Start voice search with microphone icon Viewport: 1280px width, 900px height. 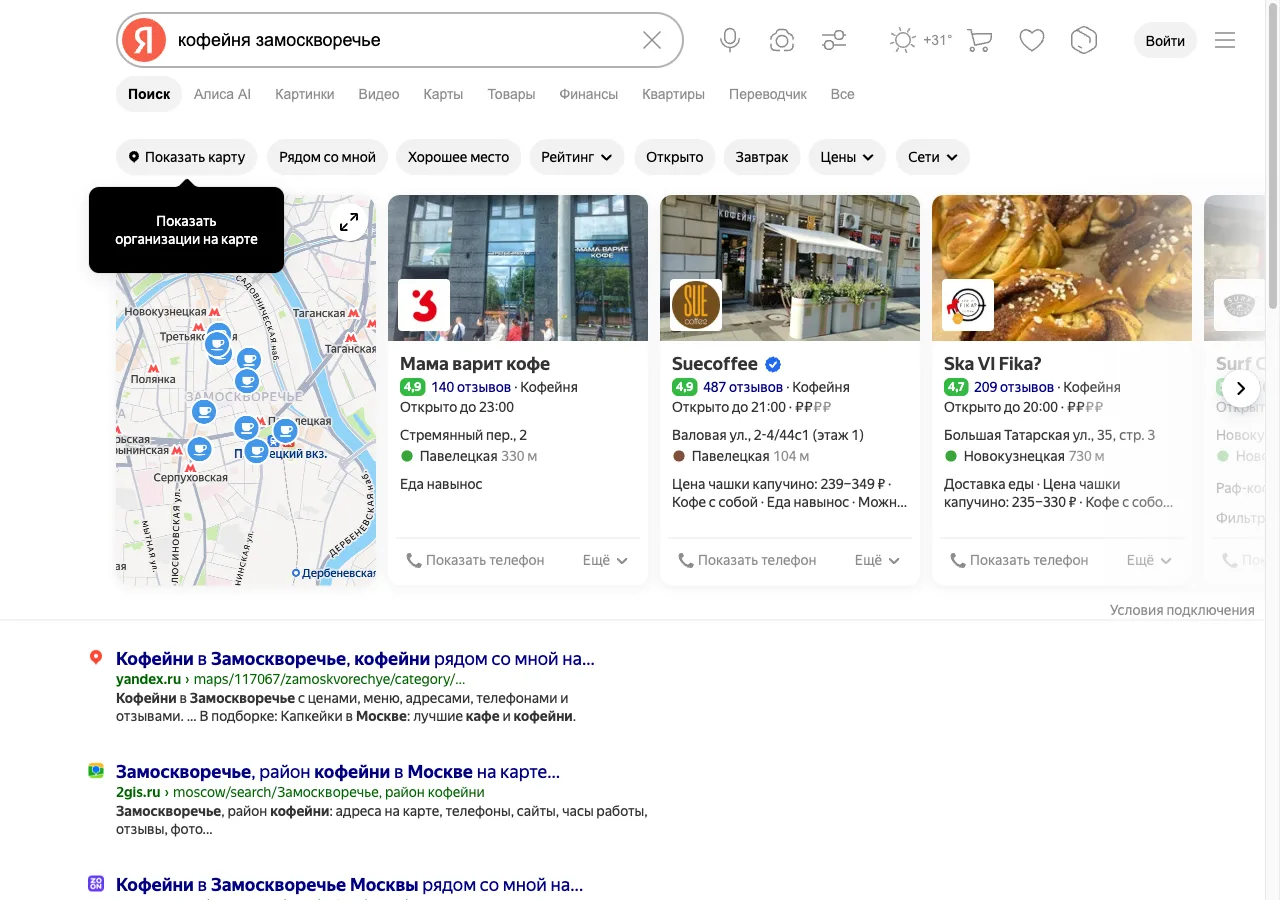pos(730,40)
